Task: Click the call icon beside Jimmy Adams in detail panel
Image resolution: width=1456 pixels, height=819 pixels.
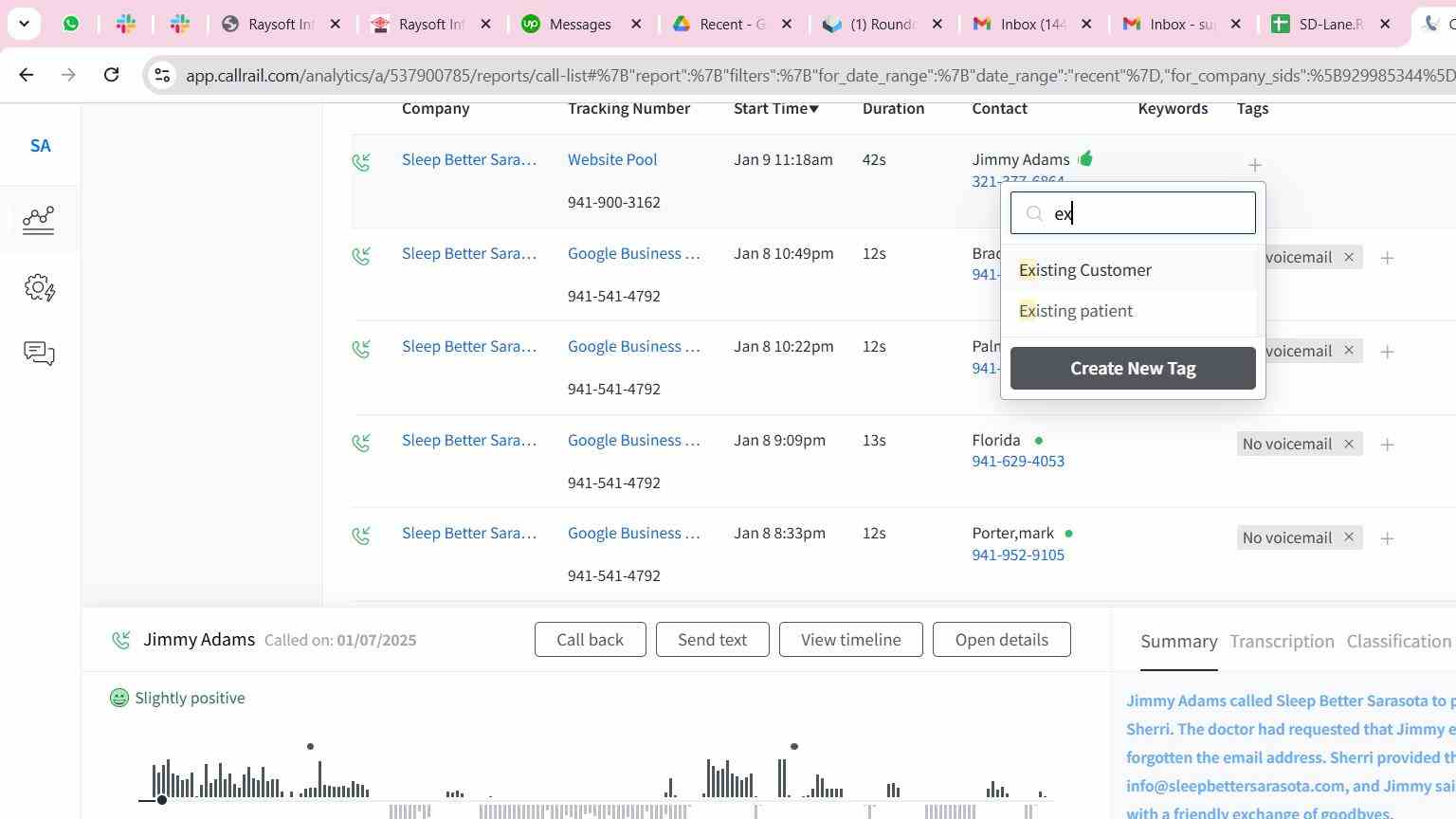Action: [x=120, y=641]
